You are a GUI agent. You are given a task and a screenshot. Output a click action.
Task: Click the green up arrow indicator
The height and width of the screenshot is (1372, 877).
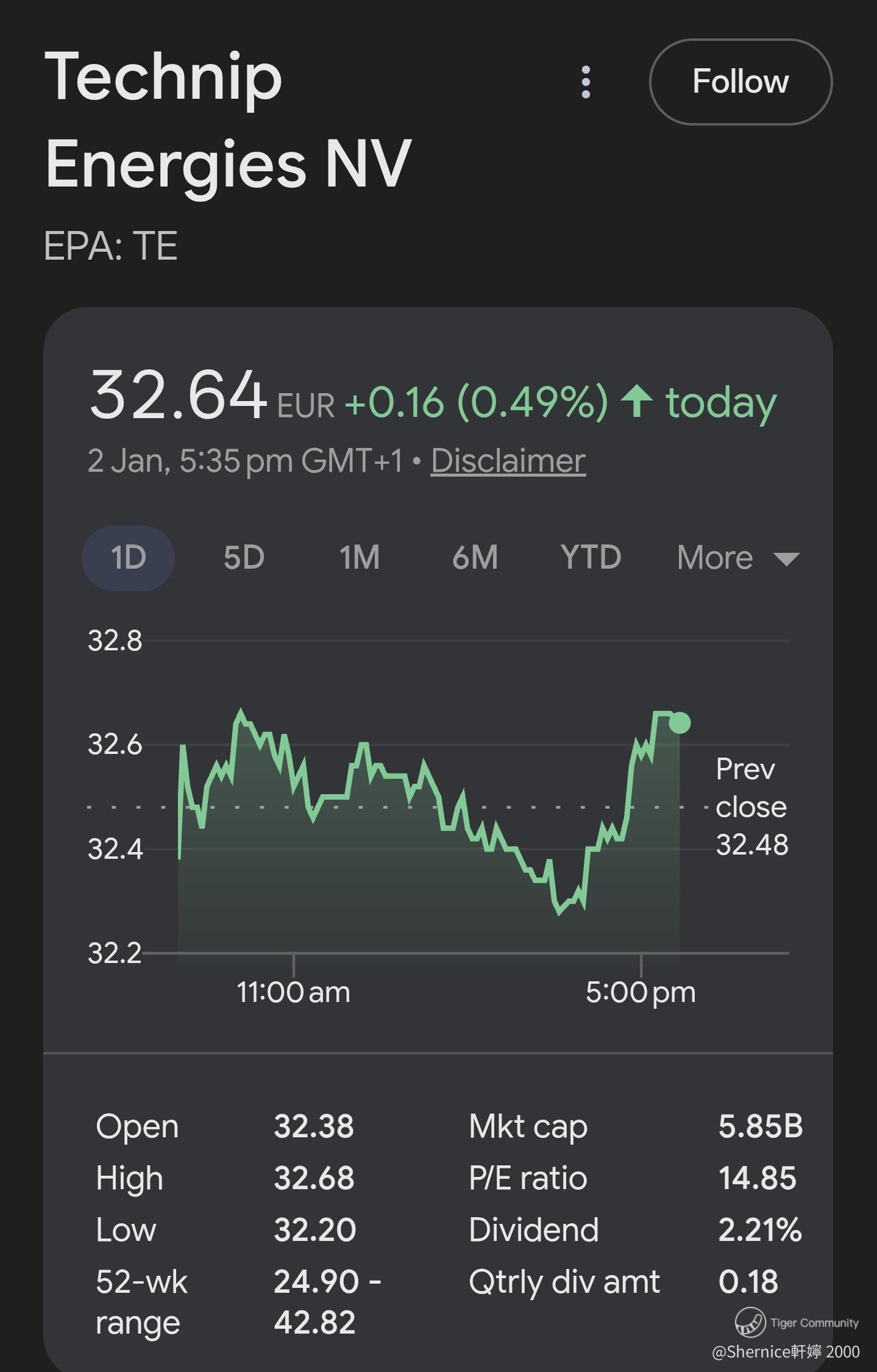click(637, 402)
